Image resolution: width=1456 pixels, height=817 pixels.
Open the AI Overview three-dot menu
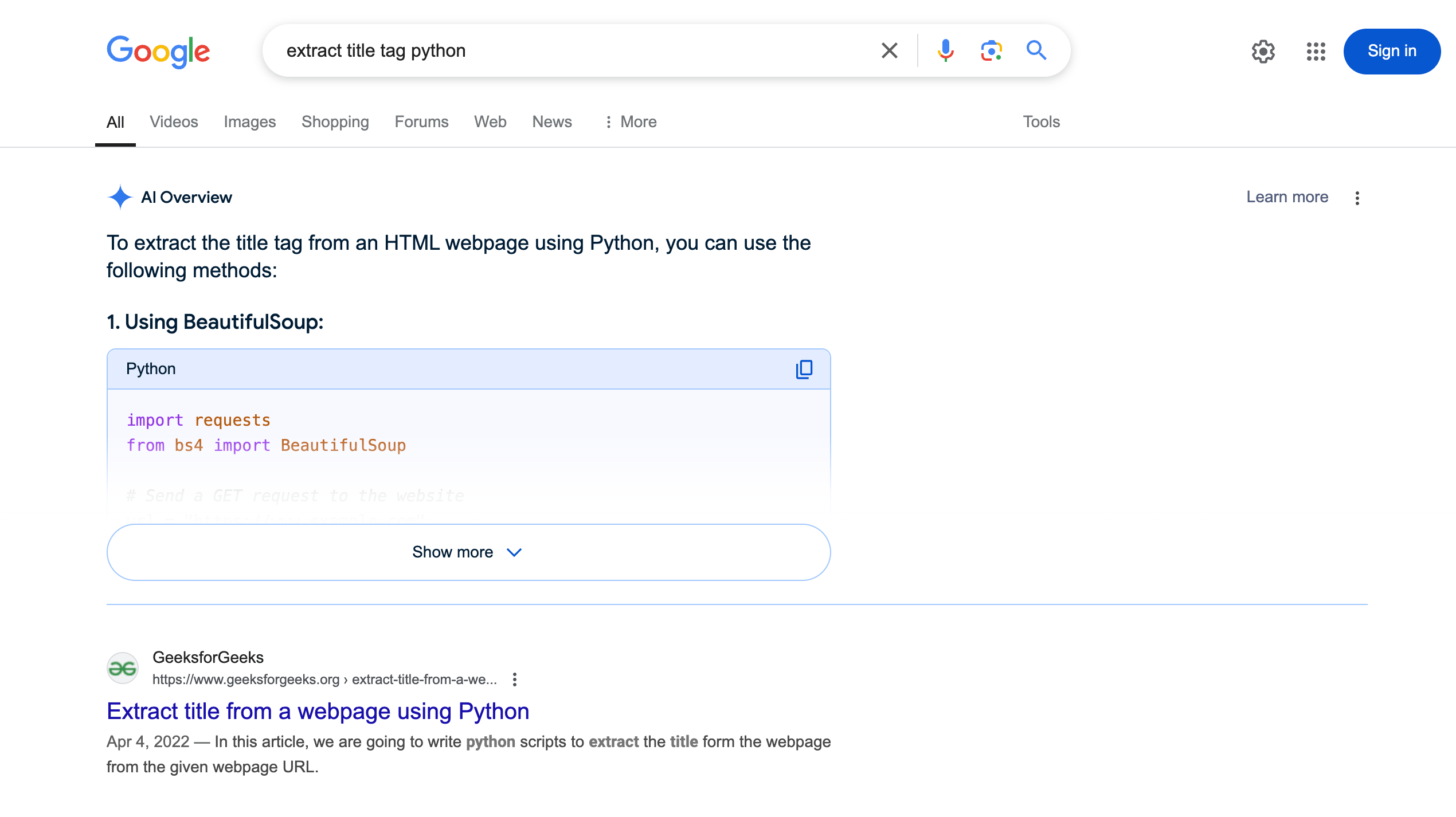(1357, 197)
